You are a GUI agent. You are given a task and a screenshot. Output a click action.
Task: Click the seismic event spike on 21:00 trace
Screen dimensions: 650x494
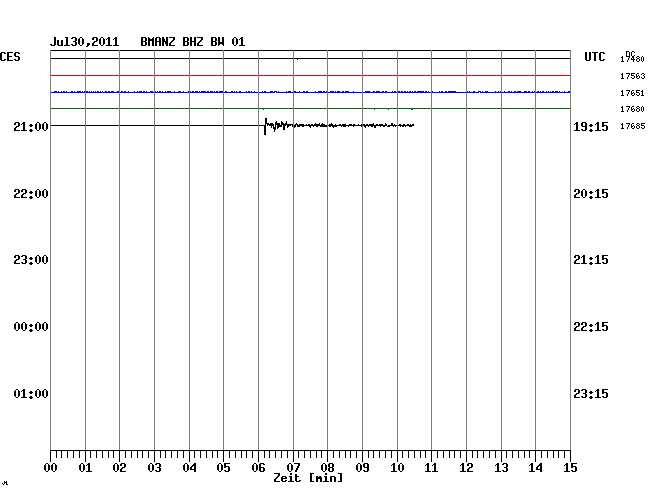click(x=265, y=126)
